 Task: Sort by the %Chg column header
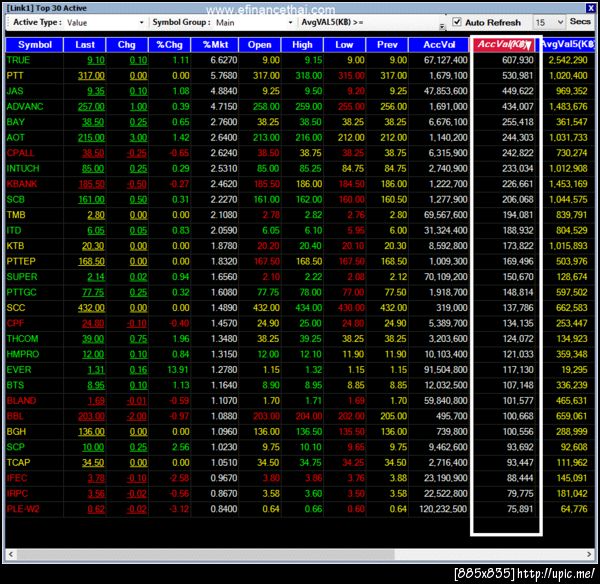170,45
